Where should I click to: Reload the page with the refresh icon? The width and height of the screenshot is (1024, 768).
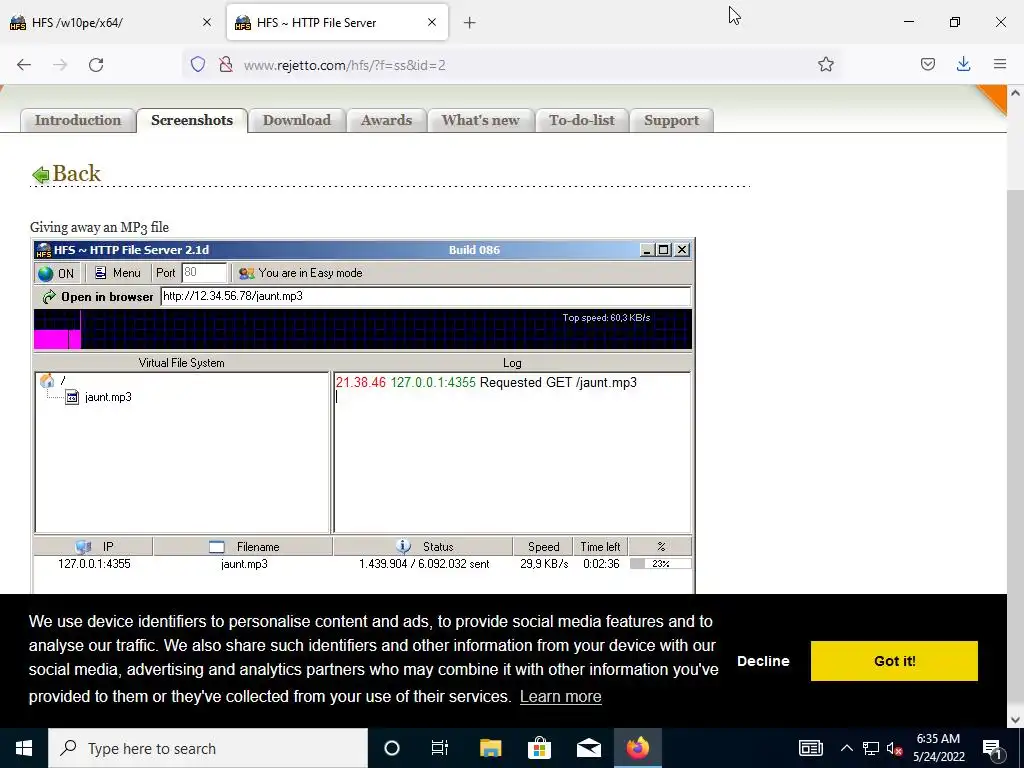96,65
